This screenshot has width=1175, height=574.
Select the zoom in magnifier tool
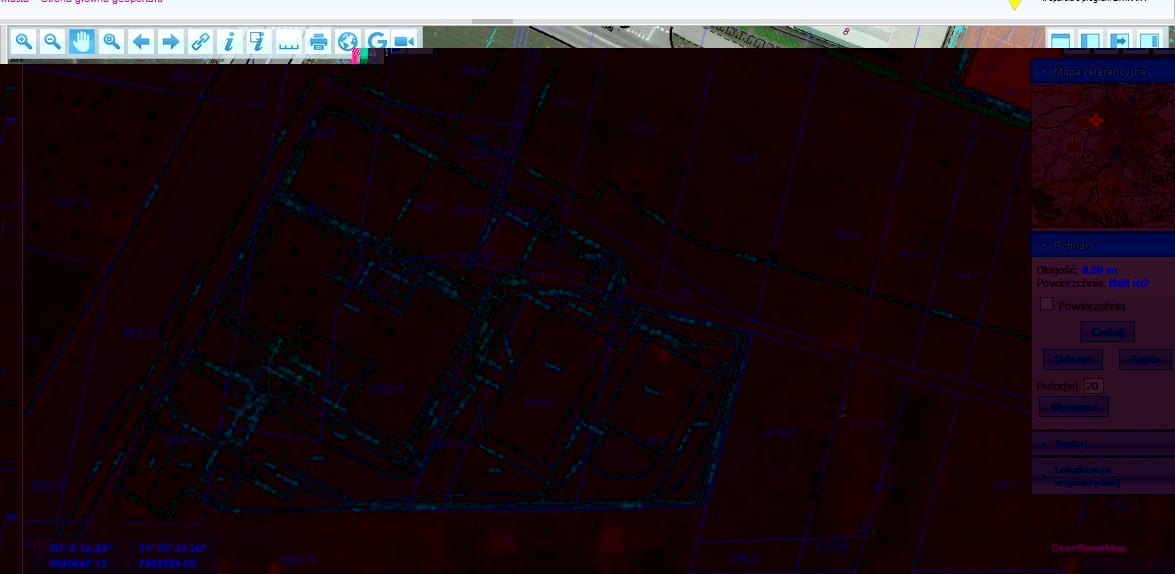pos(23,41)
